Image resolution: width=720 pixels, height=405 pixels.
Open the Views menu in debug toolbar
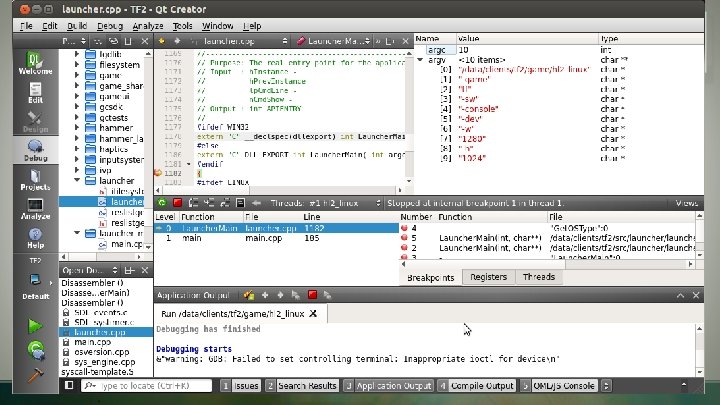686,203
